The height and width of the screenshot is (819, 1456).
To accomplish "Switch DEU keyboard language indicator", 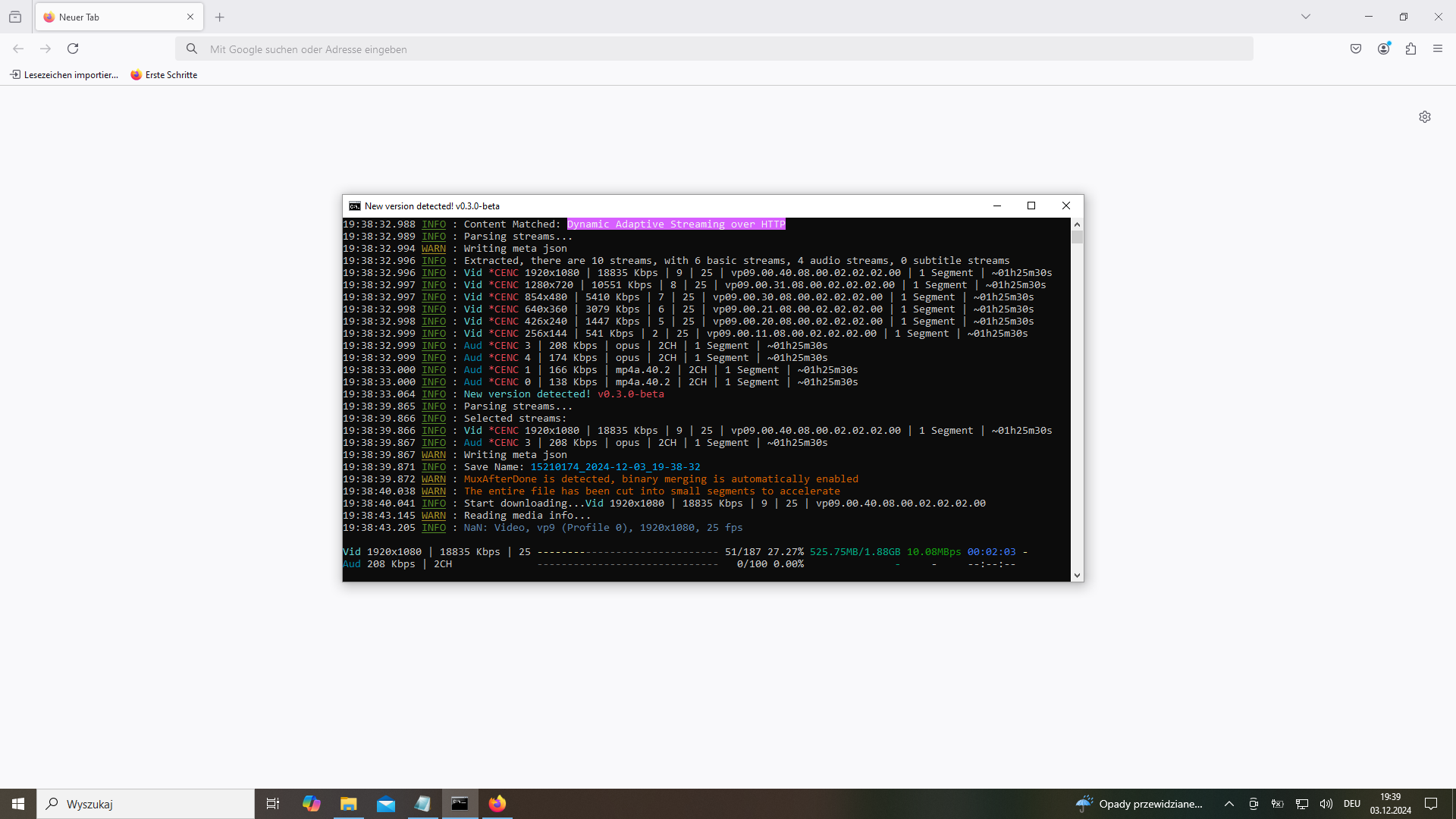I will click(1352, 804).
